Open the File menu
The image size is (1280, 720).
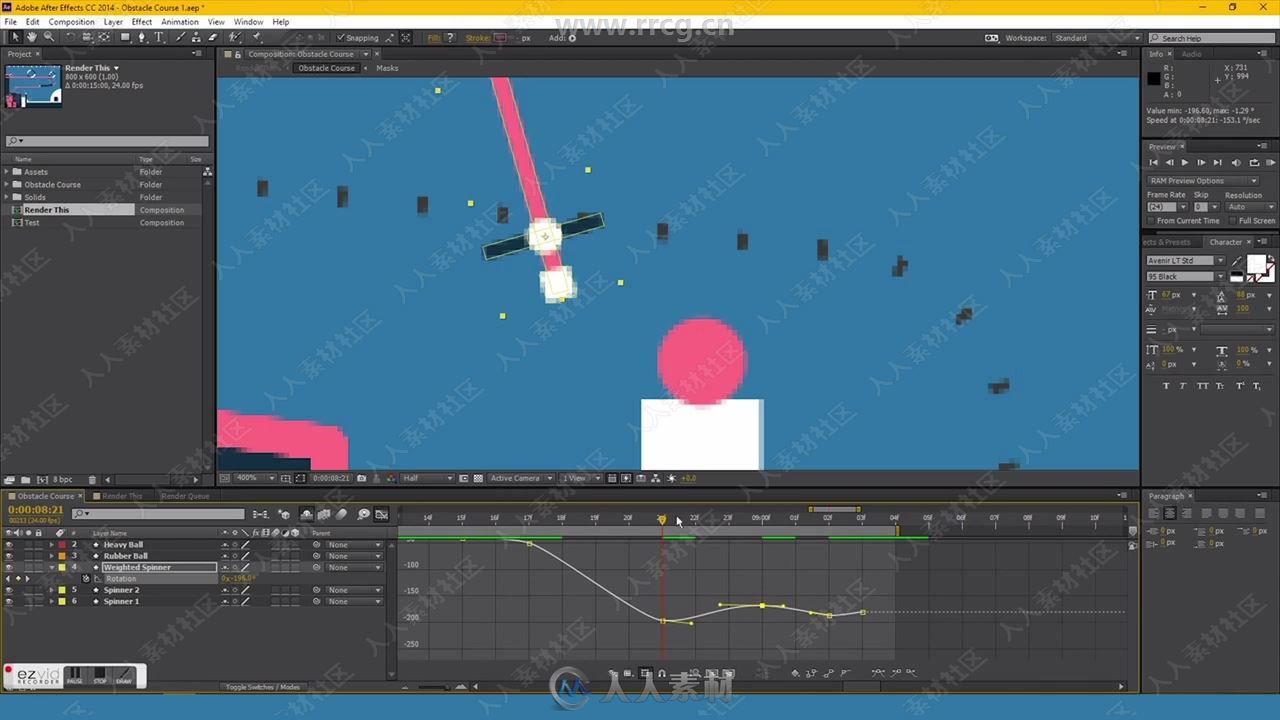click(x=10, y=22)
